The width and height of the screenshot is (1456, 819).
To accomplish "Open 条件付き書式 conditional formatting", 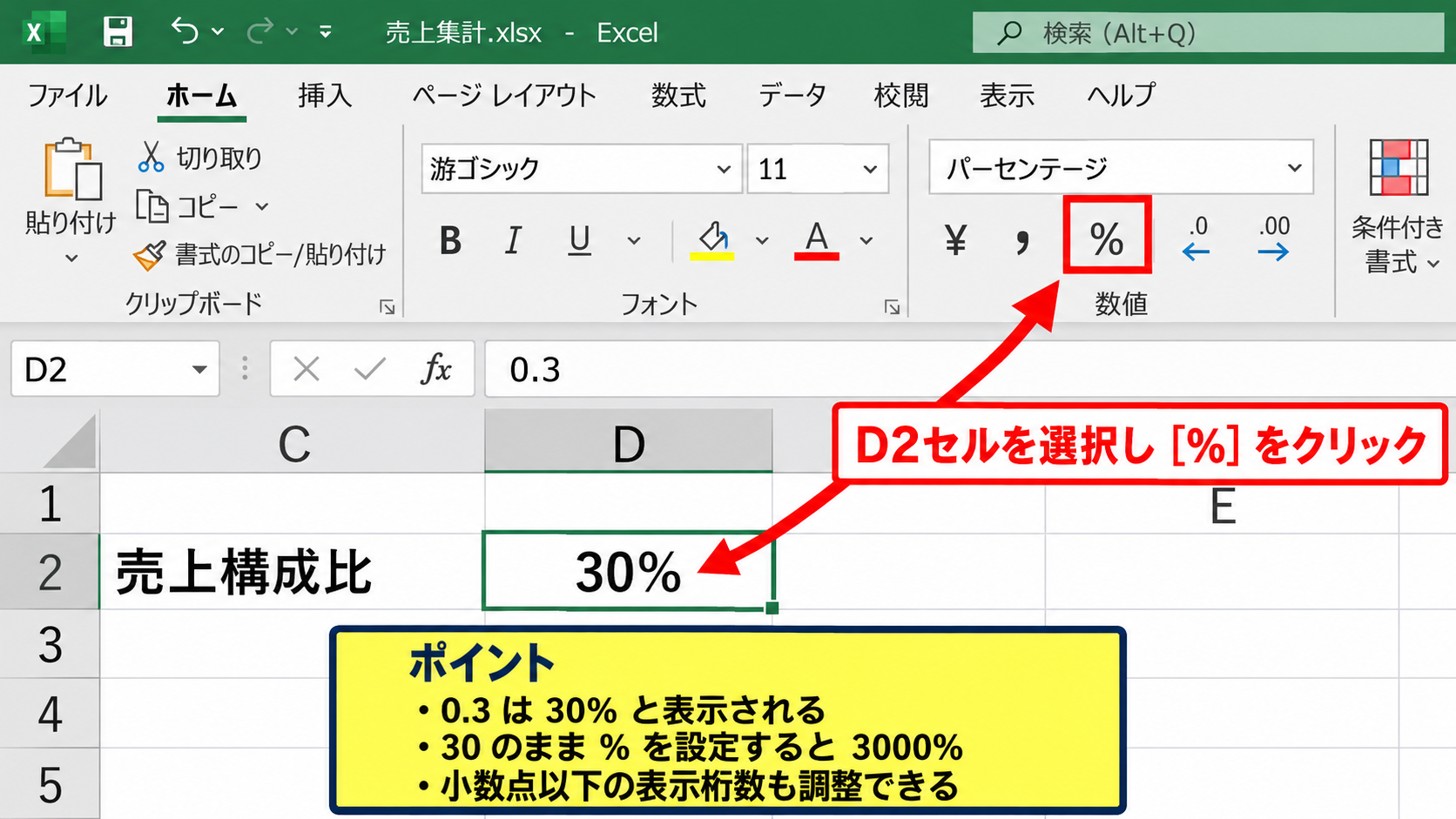I will coord(1398,207).
